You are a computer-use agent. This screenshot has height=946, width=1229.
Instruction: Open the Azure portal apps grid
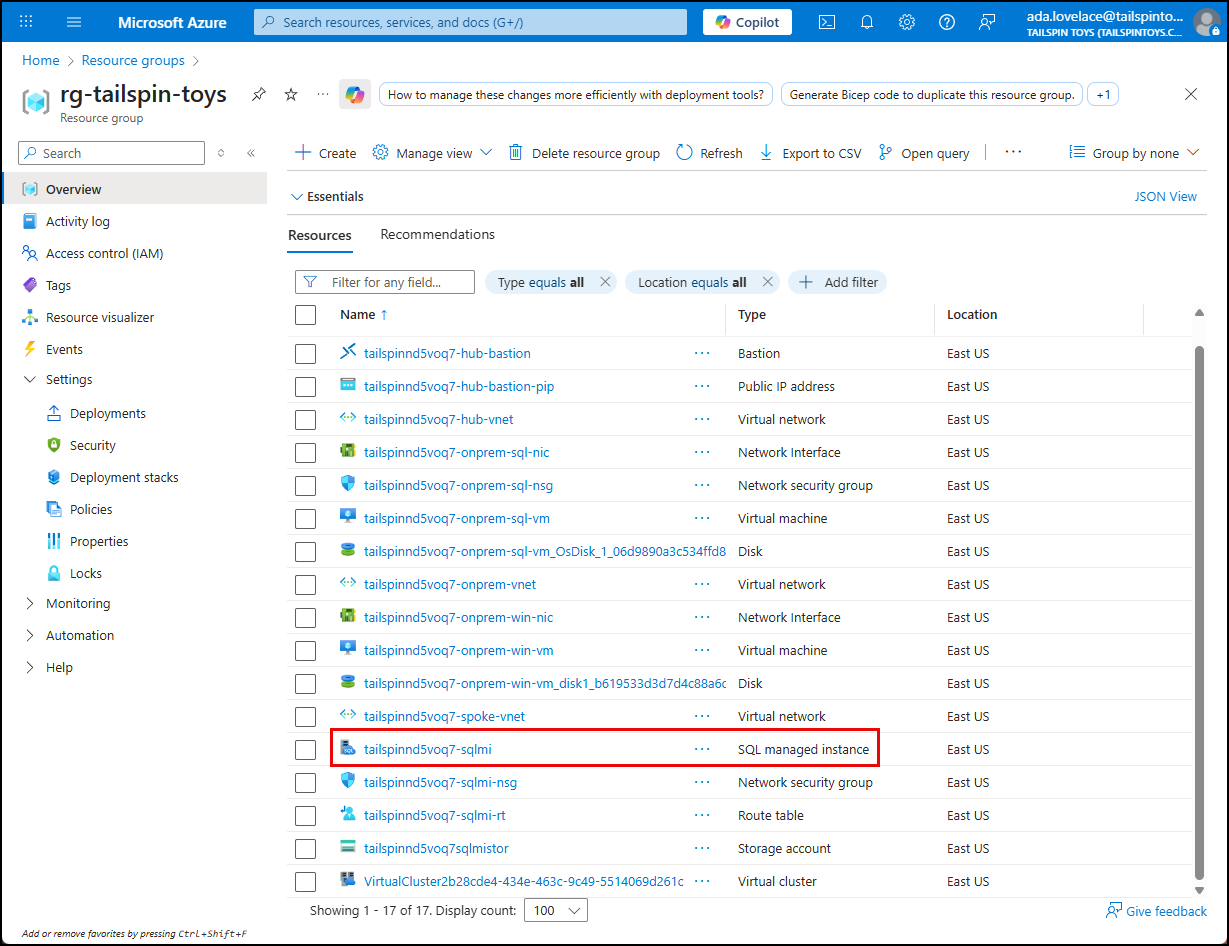pos(26,21)
